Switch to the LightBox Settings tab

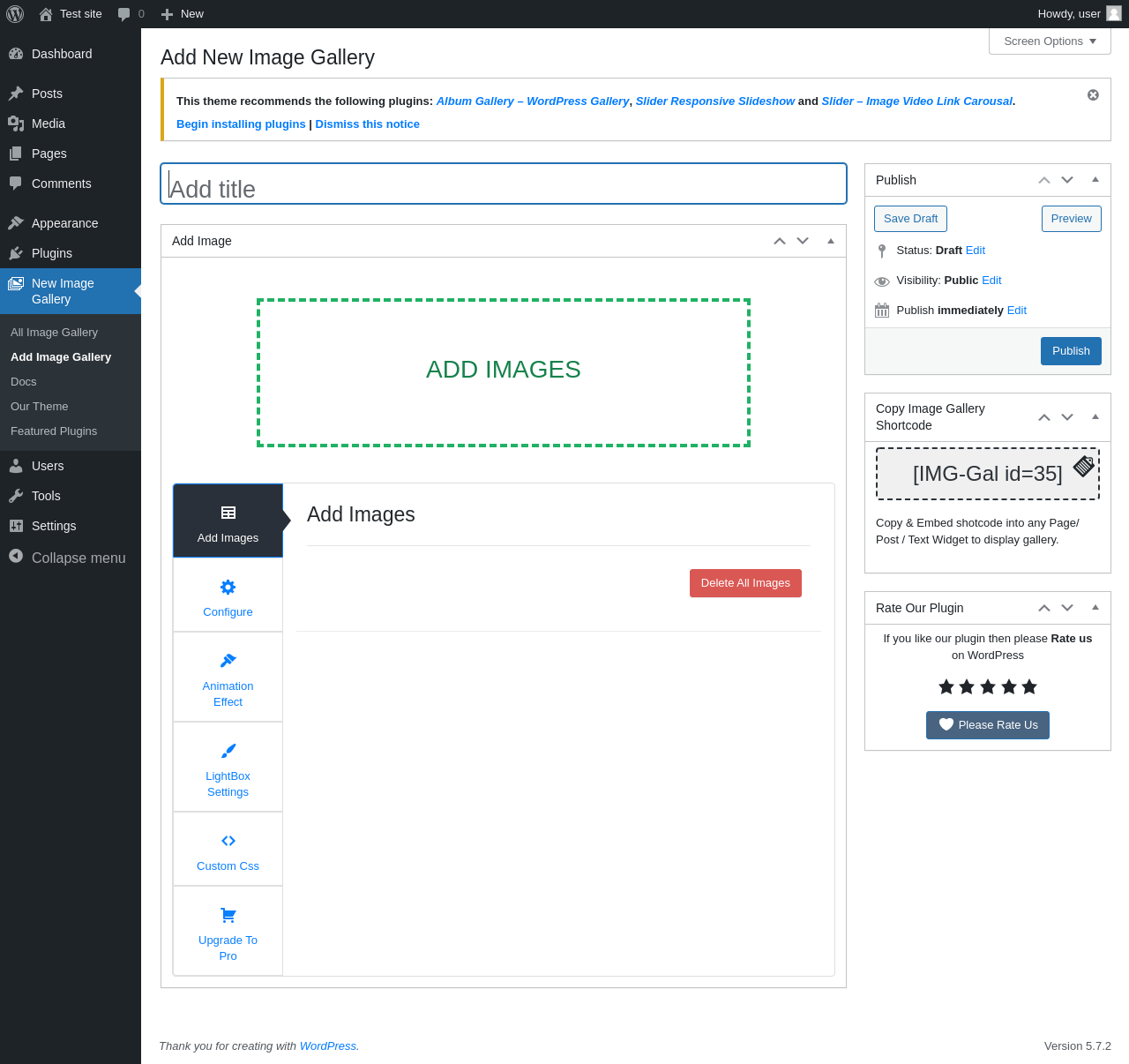tap(228, 767)
